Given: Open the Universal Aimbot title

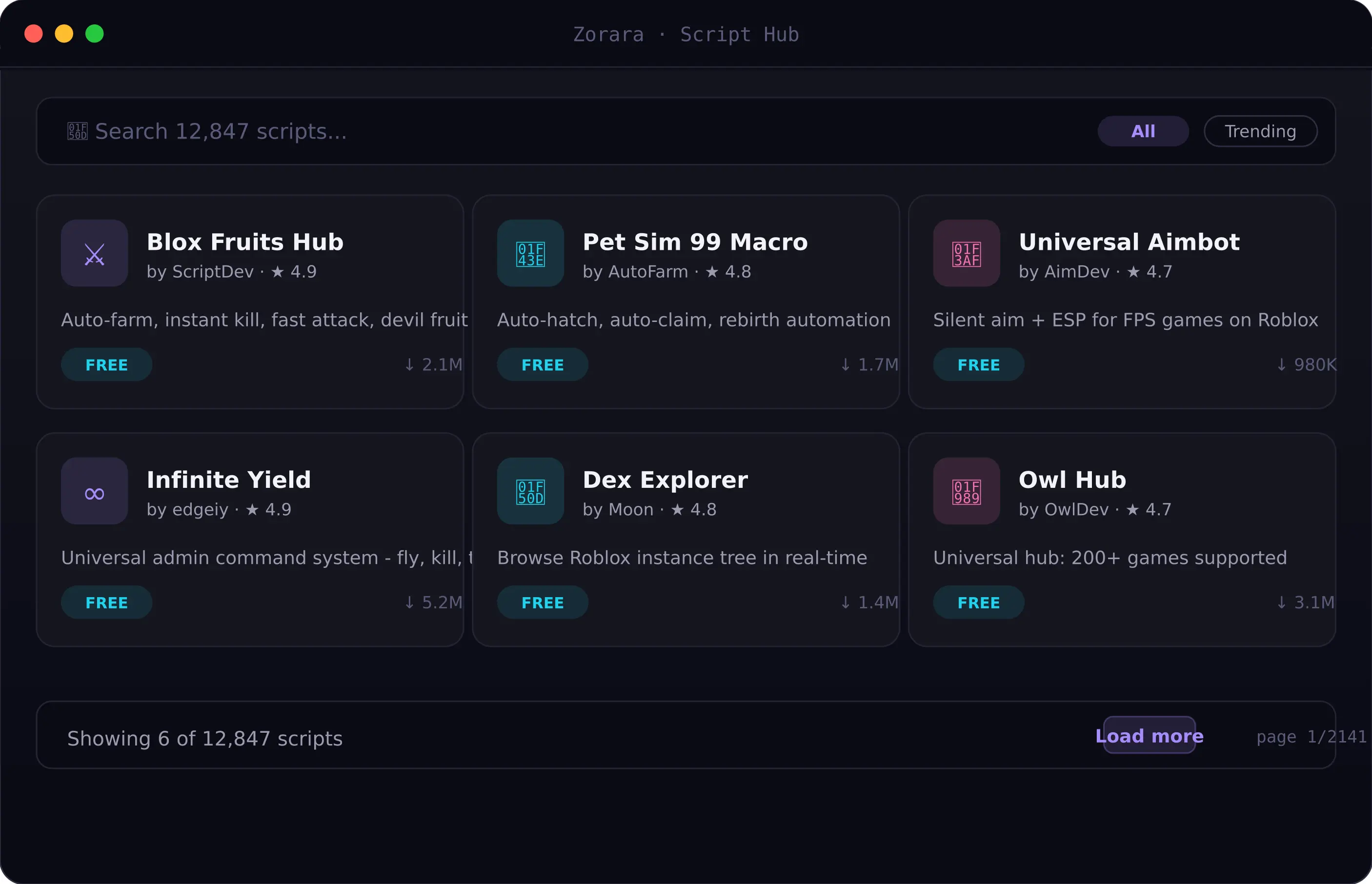Looking at the screenshot, I should (x=1129, y=242).
